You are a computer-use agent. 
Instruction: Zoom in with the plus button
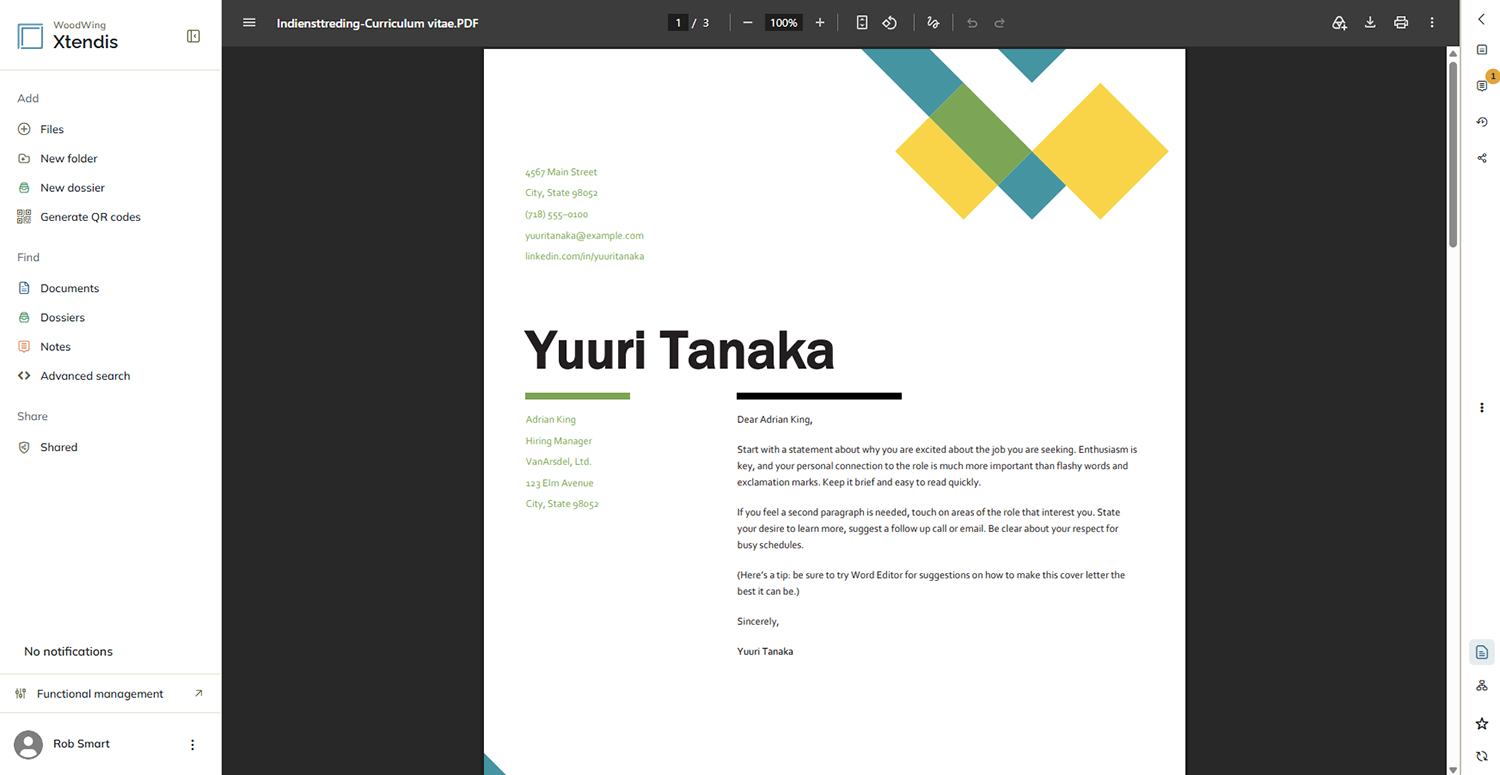[x=820, y=22]
